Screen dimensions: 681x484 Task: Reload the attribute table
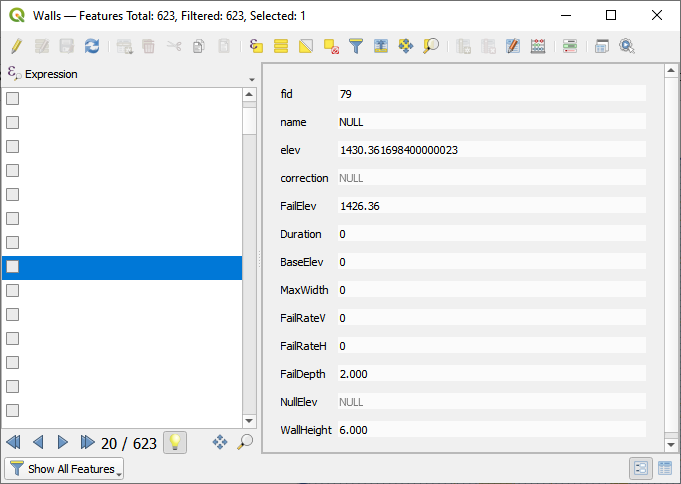click(x=92, y=46)
